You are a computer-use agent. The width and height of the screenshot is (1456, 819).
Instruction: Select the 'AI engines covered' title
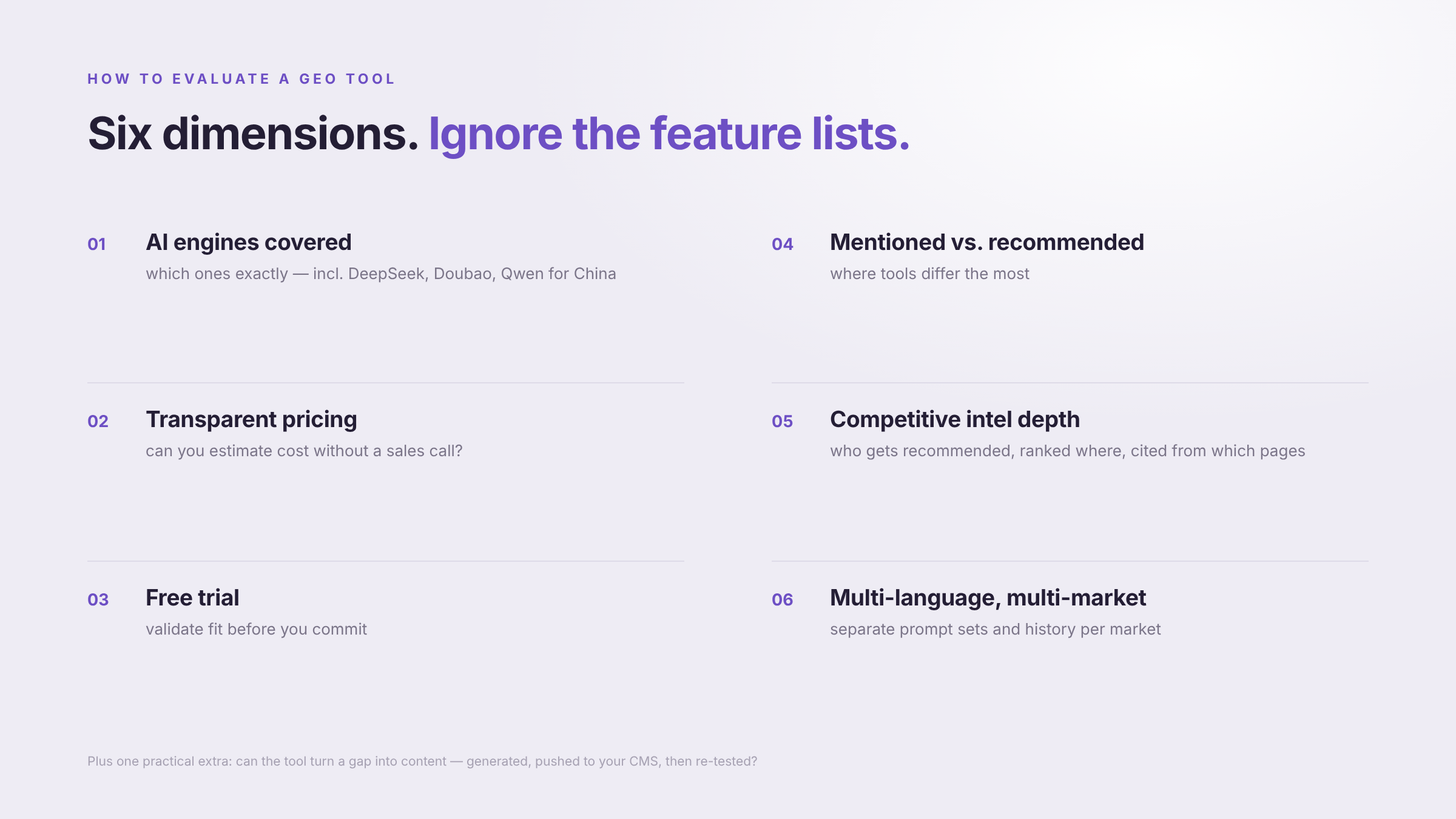249,242
